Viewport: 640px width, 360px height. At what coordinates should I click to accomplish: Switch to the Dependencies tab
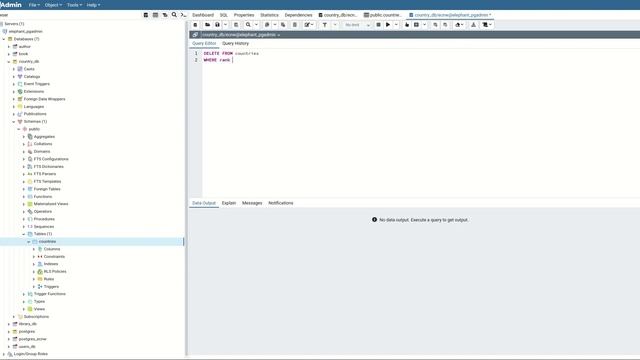(298, 15)
